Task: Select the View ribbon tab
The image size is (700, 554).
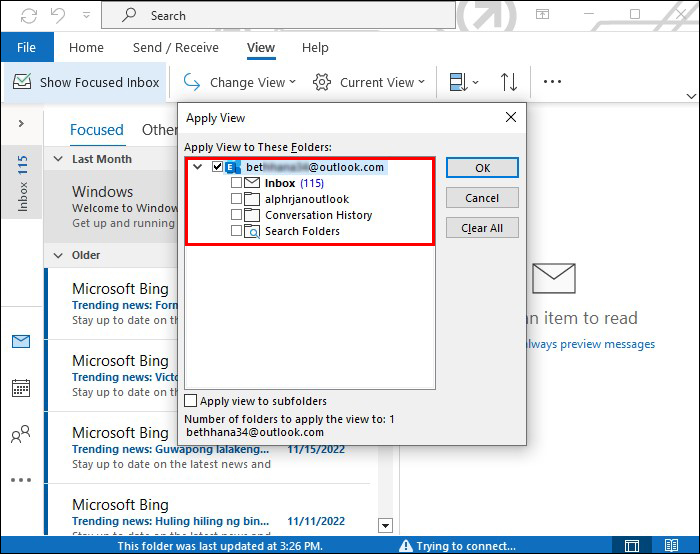Action: pyautogui.click(x=261, y=47)
